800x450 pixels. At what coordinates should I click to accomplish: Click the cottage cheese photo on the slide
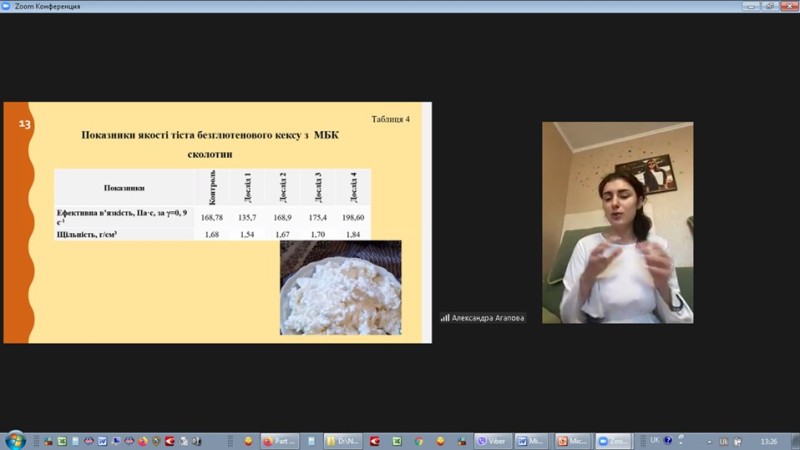click(x=340, y=288)
